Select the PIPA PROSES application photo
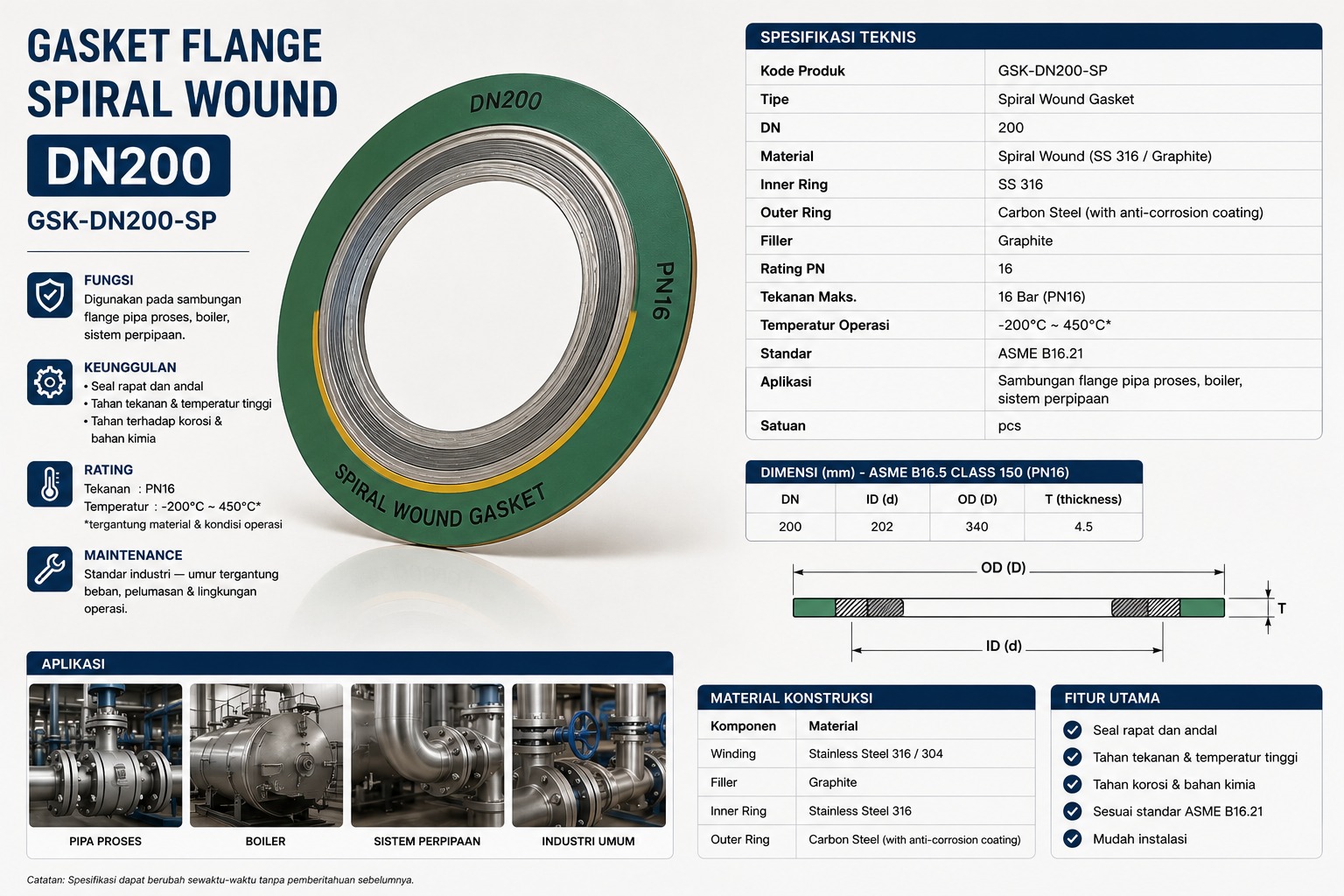Image resolution: width=1344 pixels, height=896 pixels. click(106, 755)
